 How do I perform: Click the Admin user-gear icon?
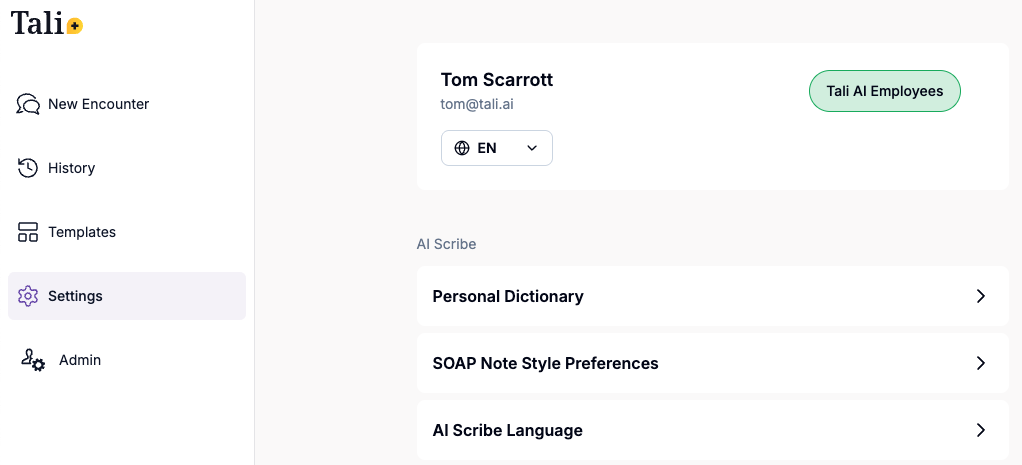tap(33, 360)
